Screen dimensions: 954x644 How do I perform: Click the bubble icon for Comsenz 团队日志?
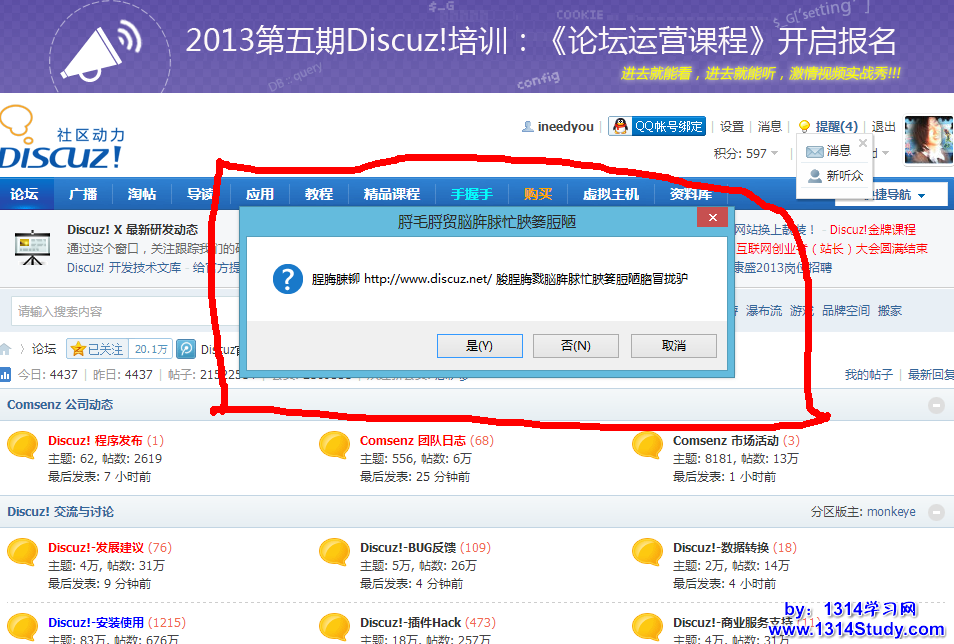[335, 445]
